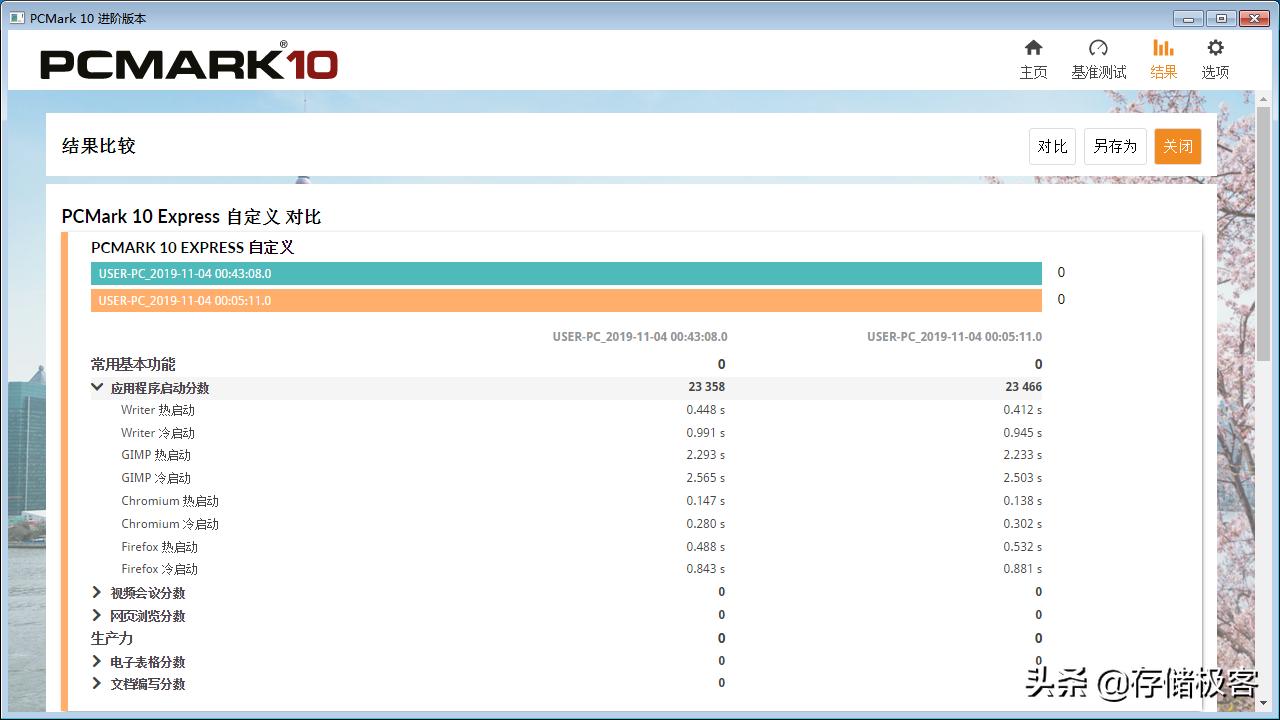Click the USER-PC 00:05:11.0 column header

click(x=954, y=337)
